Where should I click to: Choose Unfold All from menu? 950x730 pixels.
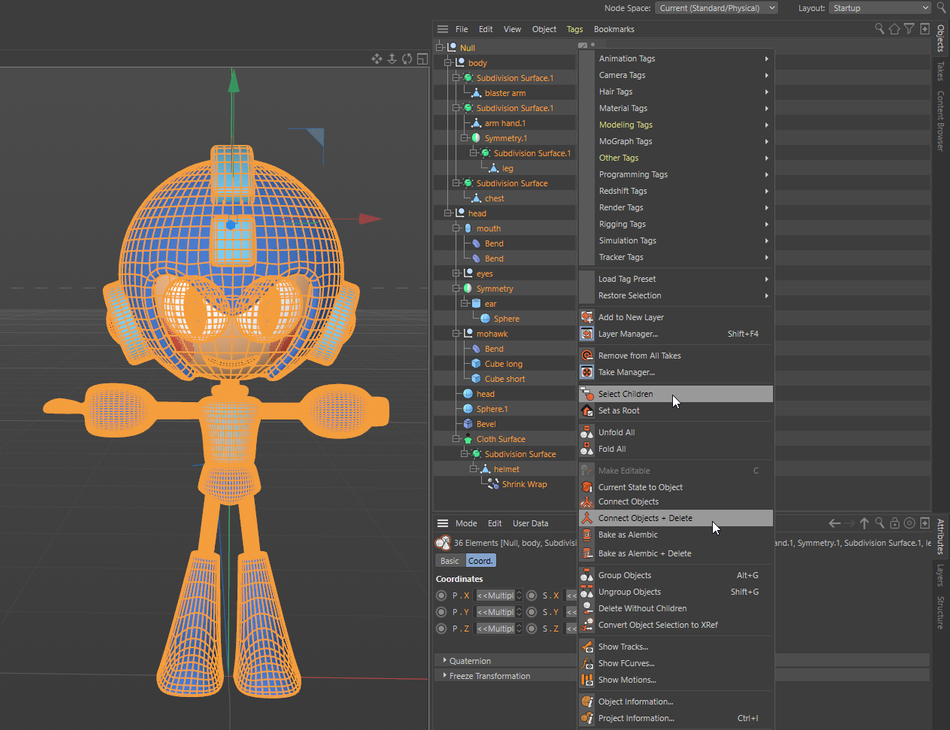click(x=676, y=433)
